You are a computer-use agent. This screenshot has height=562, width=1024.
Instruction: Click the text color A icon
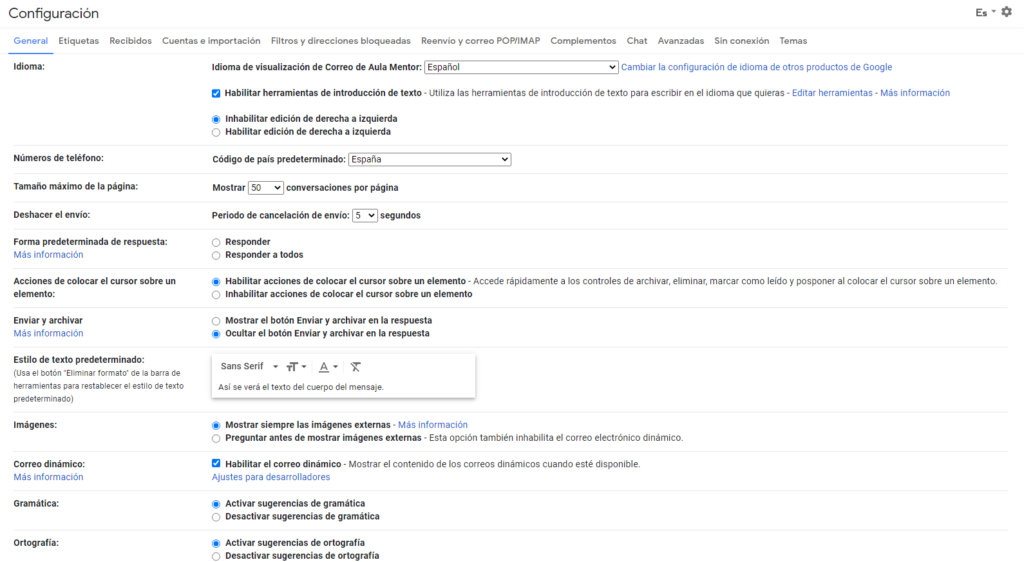pos(328,367)
